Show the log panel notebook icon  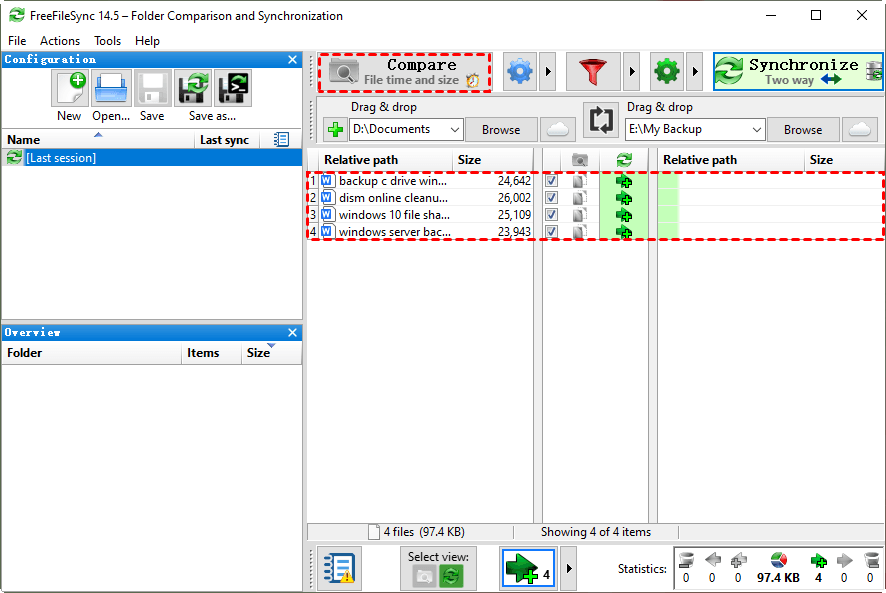tap(337, 569)
